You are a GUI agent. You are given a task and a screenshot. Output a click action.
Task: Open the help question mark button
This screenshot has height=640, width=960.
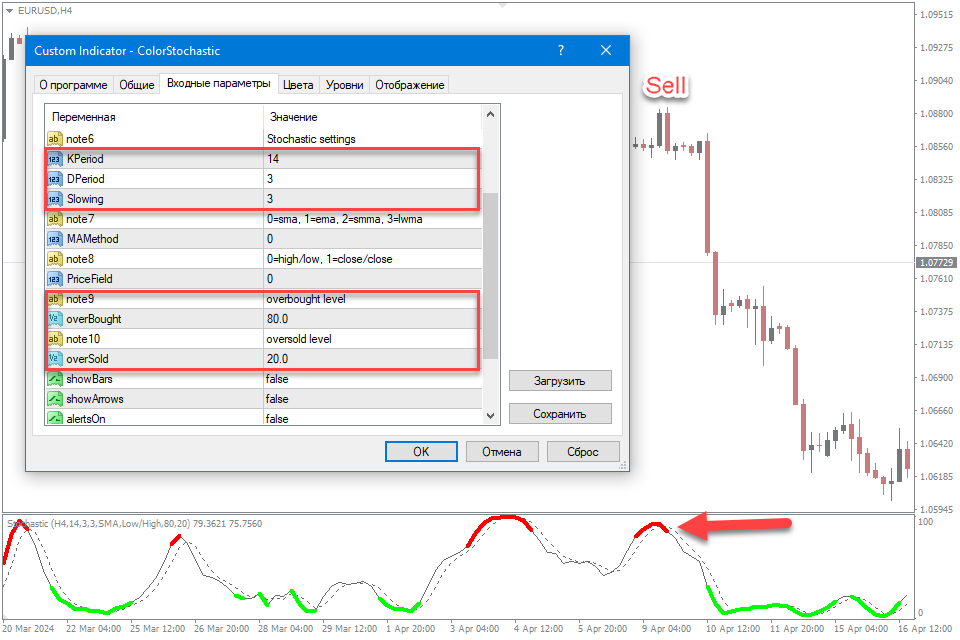click(561, 51)
